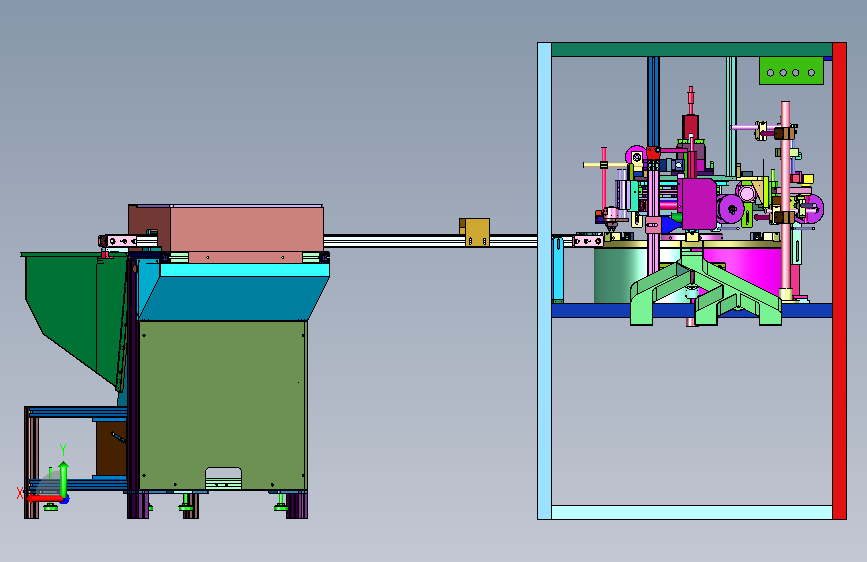
Task: Click the red X axis arrow of the triad
Action: [43, 499]
